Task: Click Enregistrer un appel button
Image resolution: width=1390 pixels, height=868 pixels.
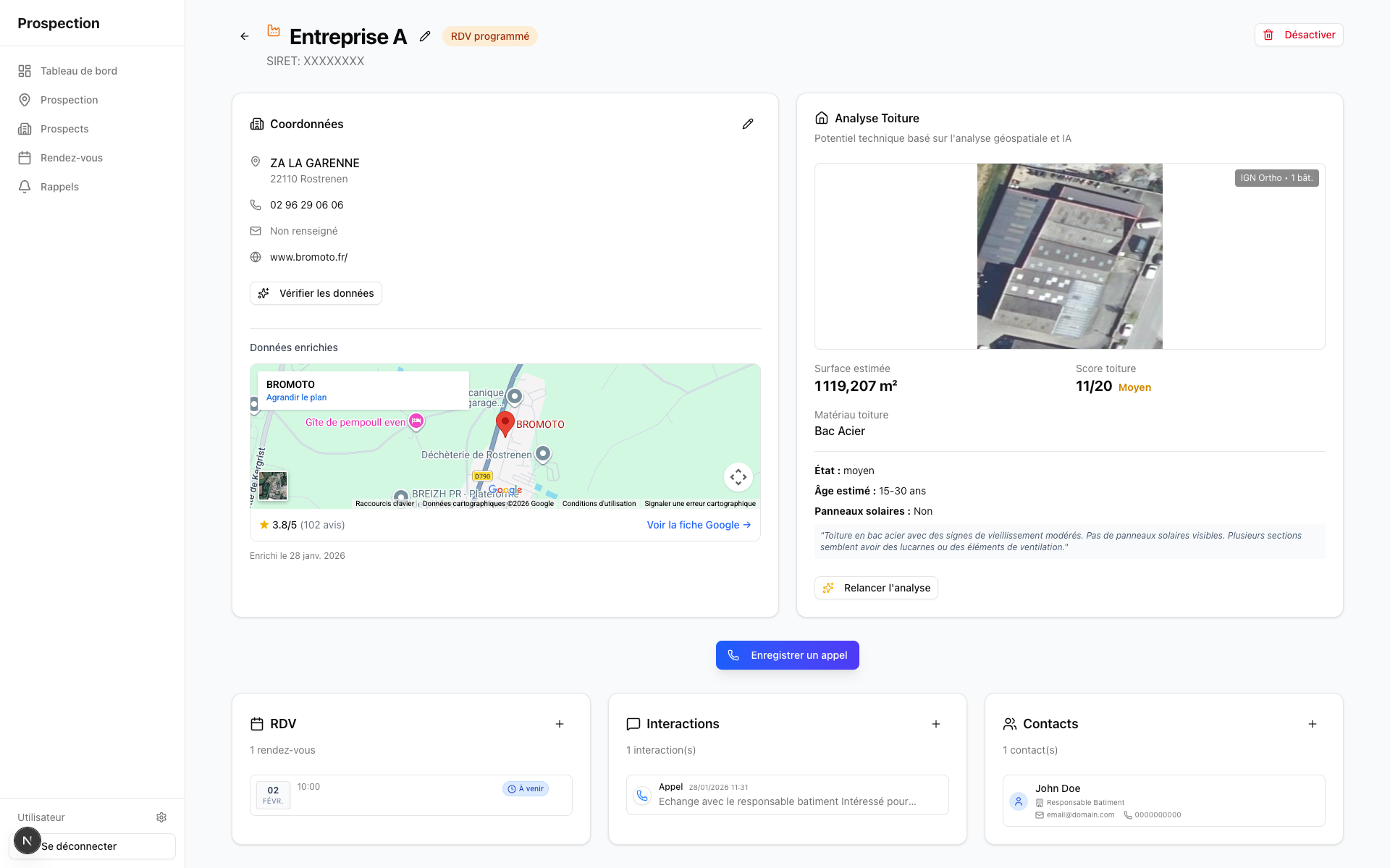Action: [x=787, y=655]
